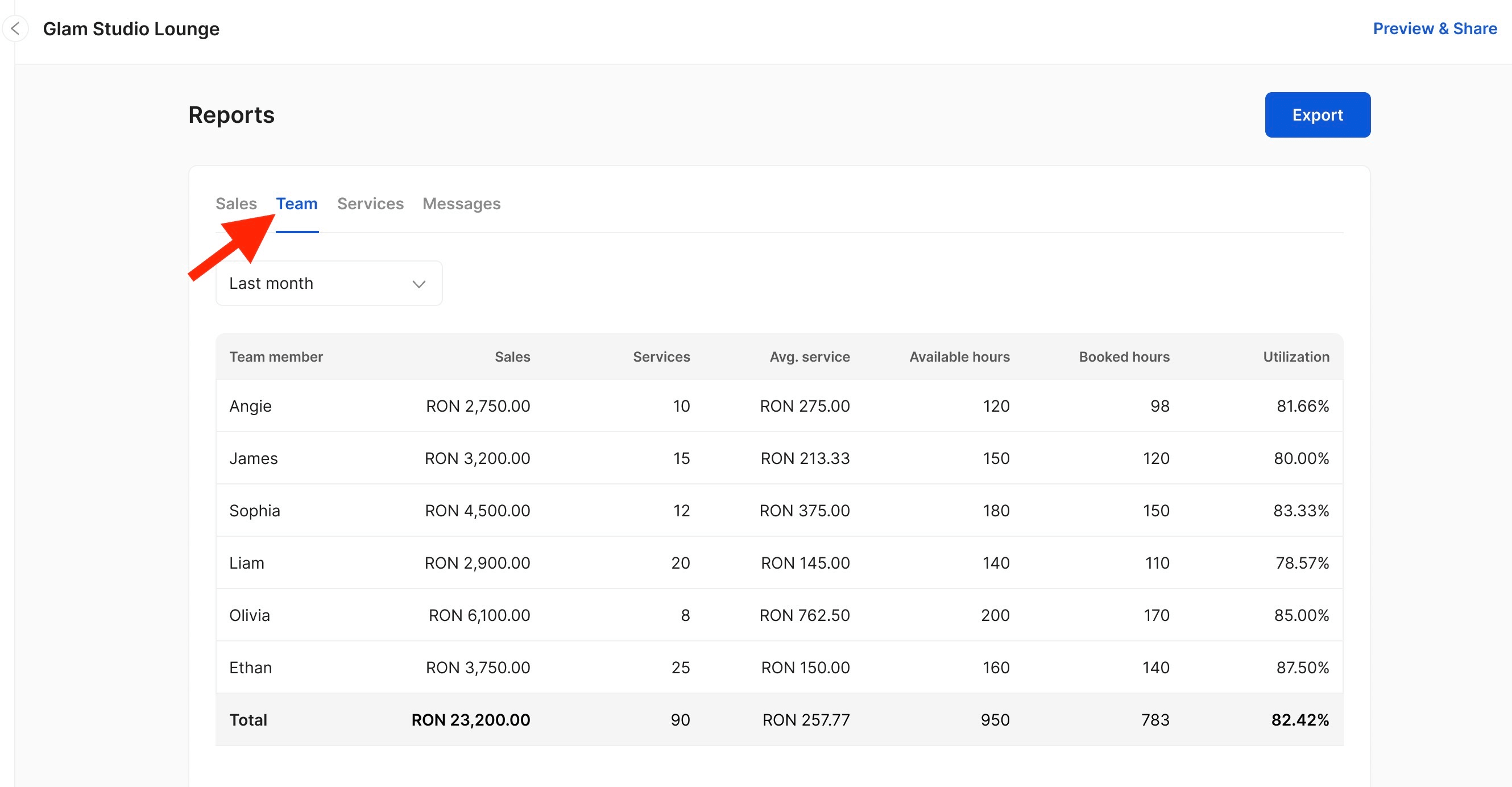Open the Last month period dropdown

click(328, 283)
